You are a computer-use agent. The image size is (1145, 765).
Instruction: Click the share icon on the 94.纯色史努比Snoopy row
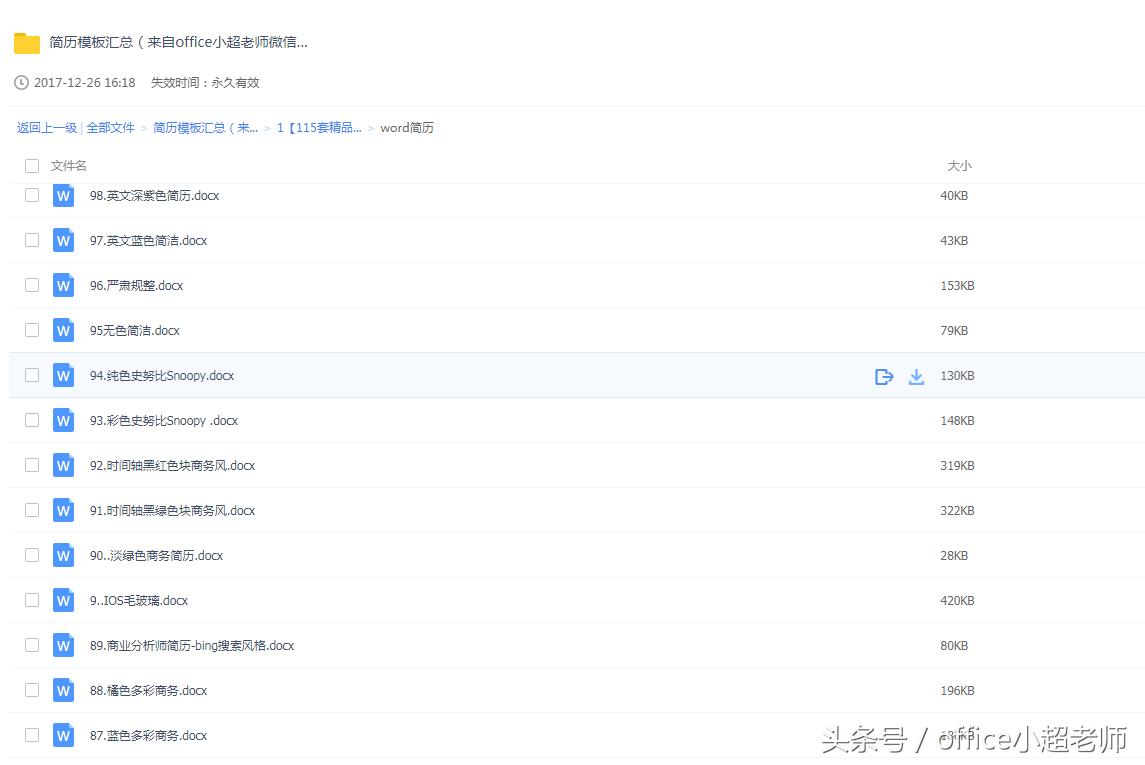pos(883,376)
